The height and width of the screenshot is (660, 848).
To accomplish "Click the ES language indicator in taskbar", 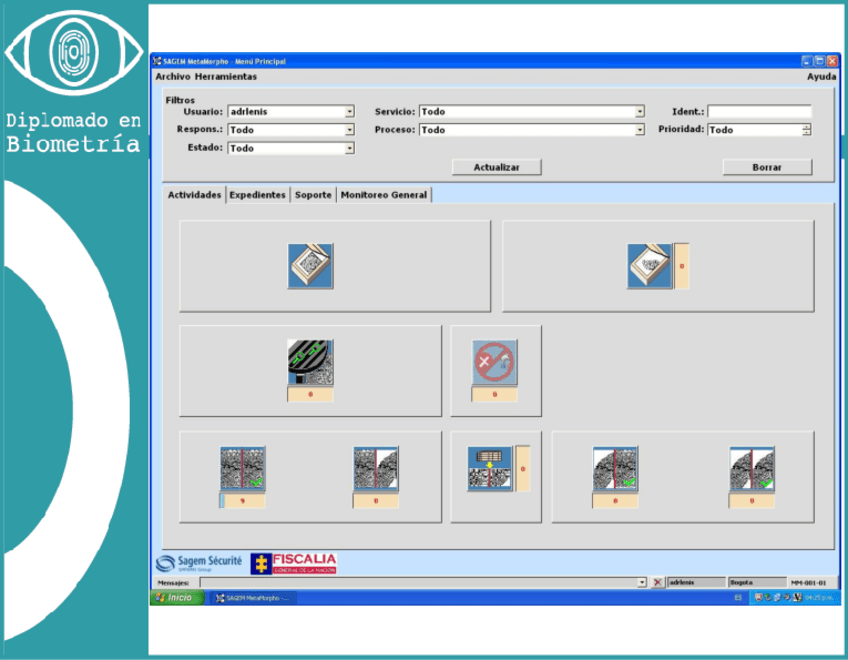I will tap(738, 598).
